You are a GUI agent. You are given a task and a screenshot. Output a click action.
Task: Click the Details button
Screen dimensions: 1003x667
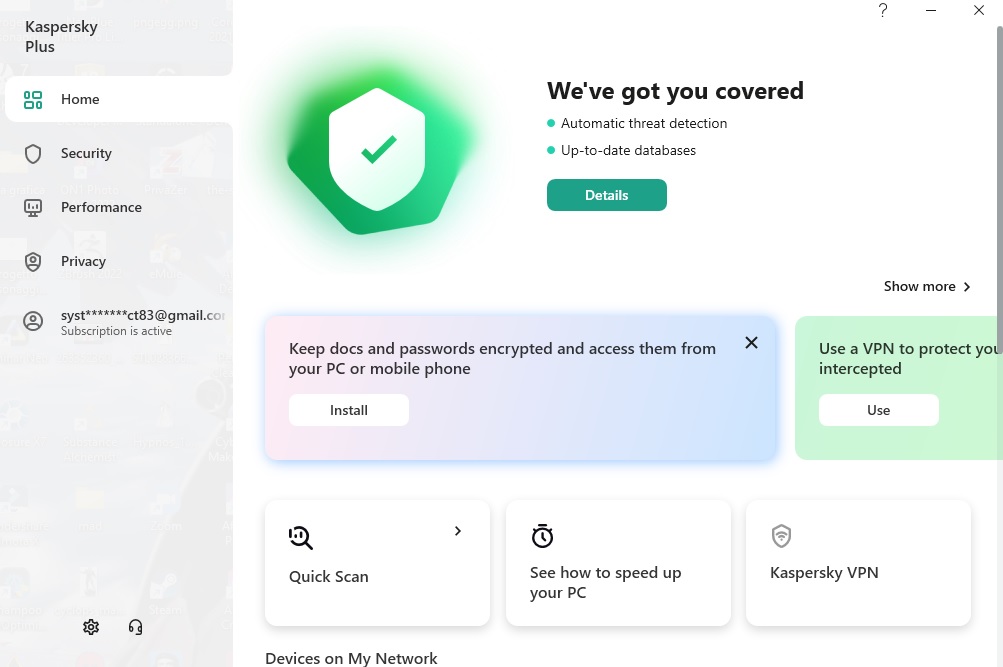[x=606, y=195]
